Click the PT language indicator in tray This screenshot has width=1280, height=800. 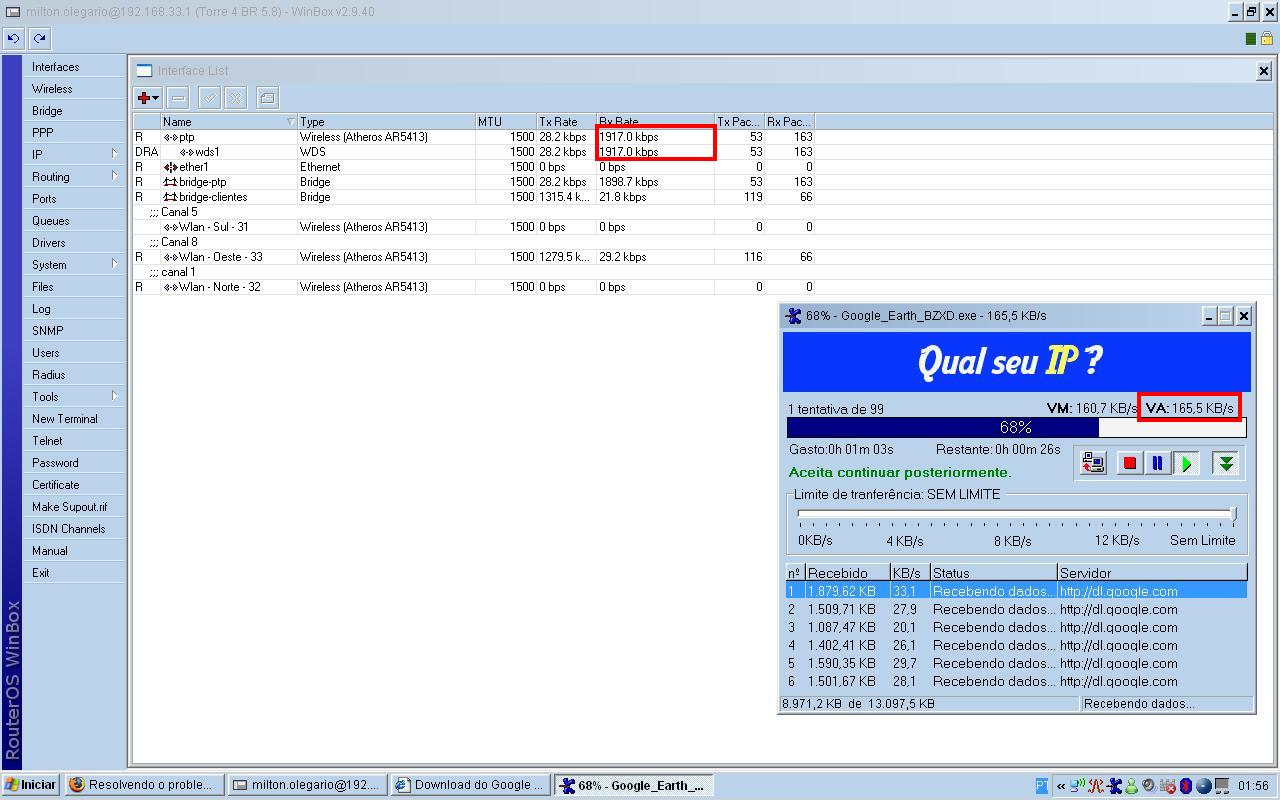[x=1042, y=786]
